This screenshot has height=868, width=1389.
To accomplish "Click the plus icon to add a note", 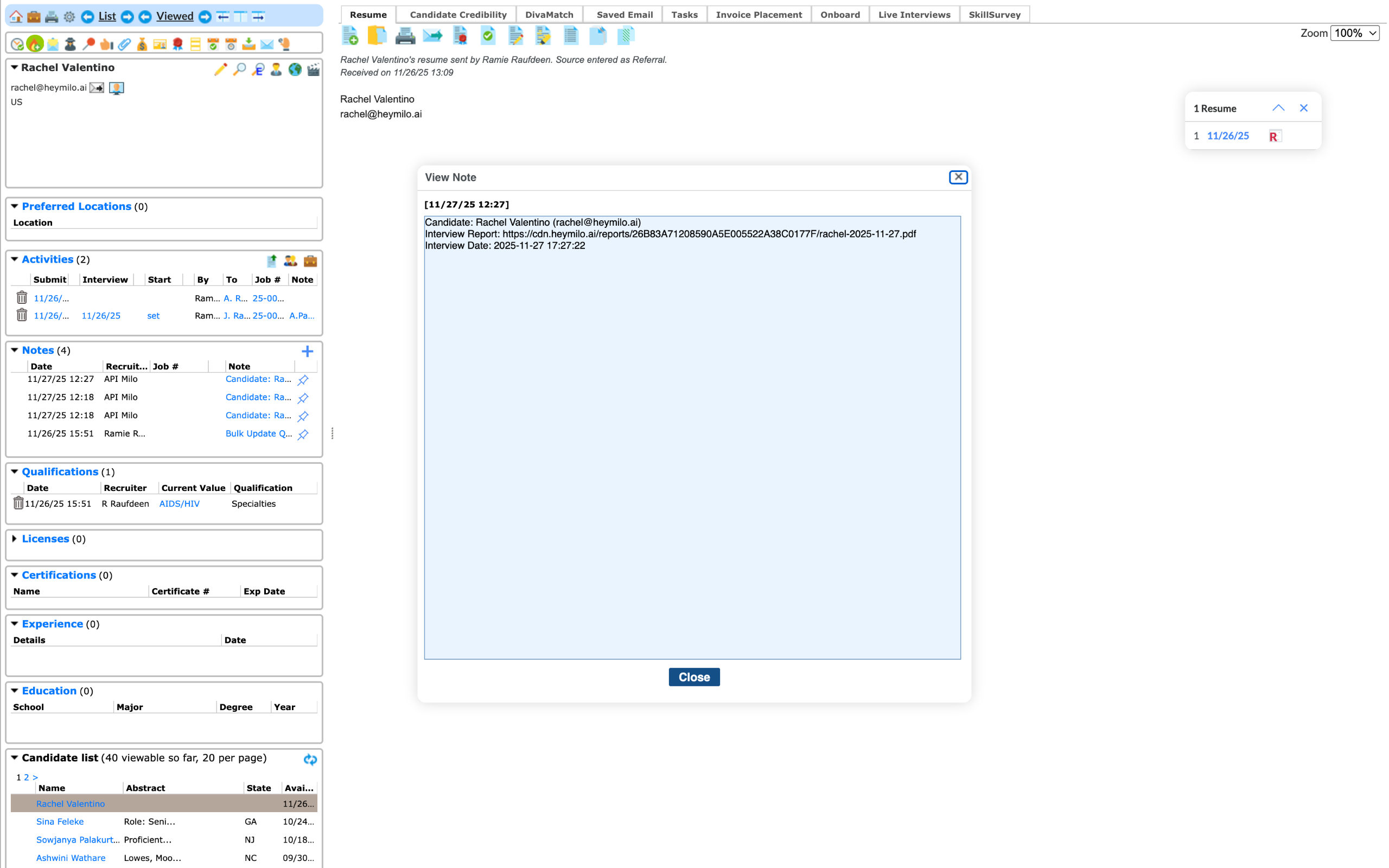I will pos(307,352).
